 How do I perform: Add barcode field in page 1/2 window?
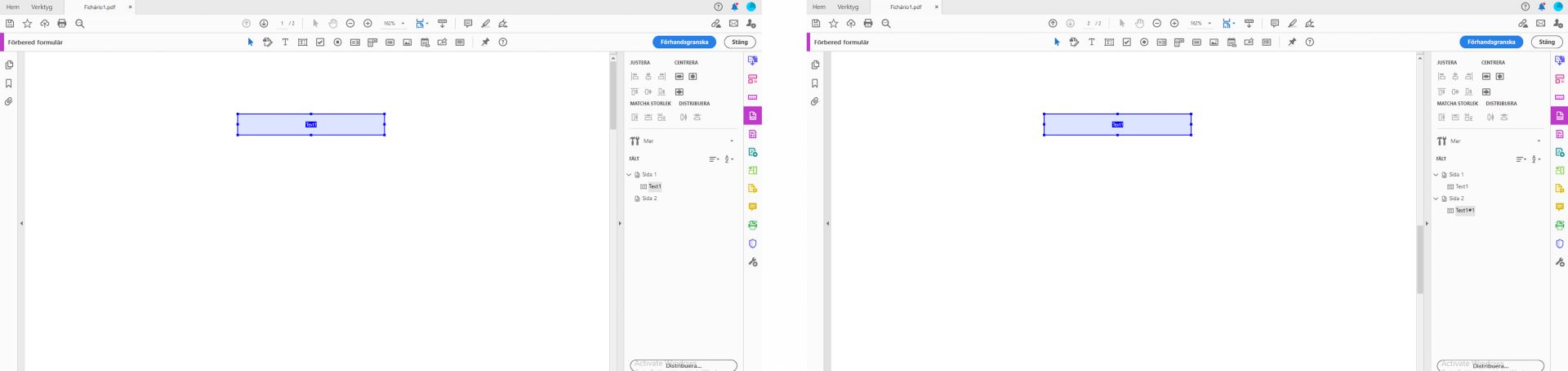pos(460,42)
